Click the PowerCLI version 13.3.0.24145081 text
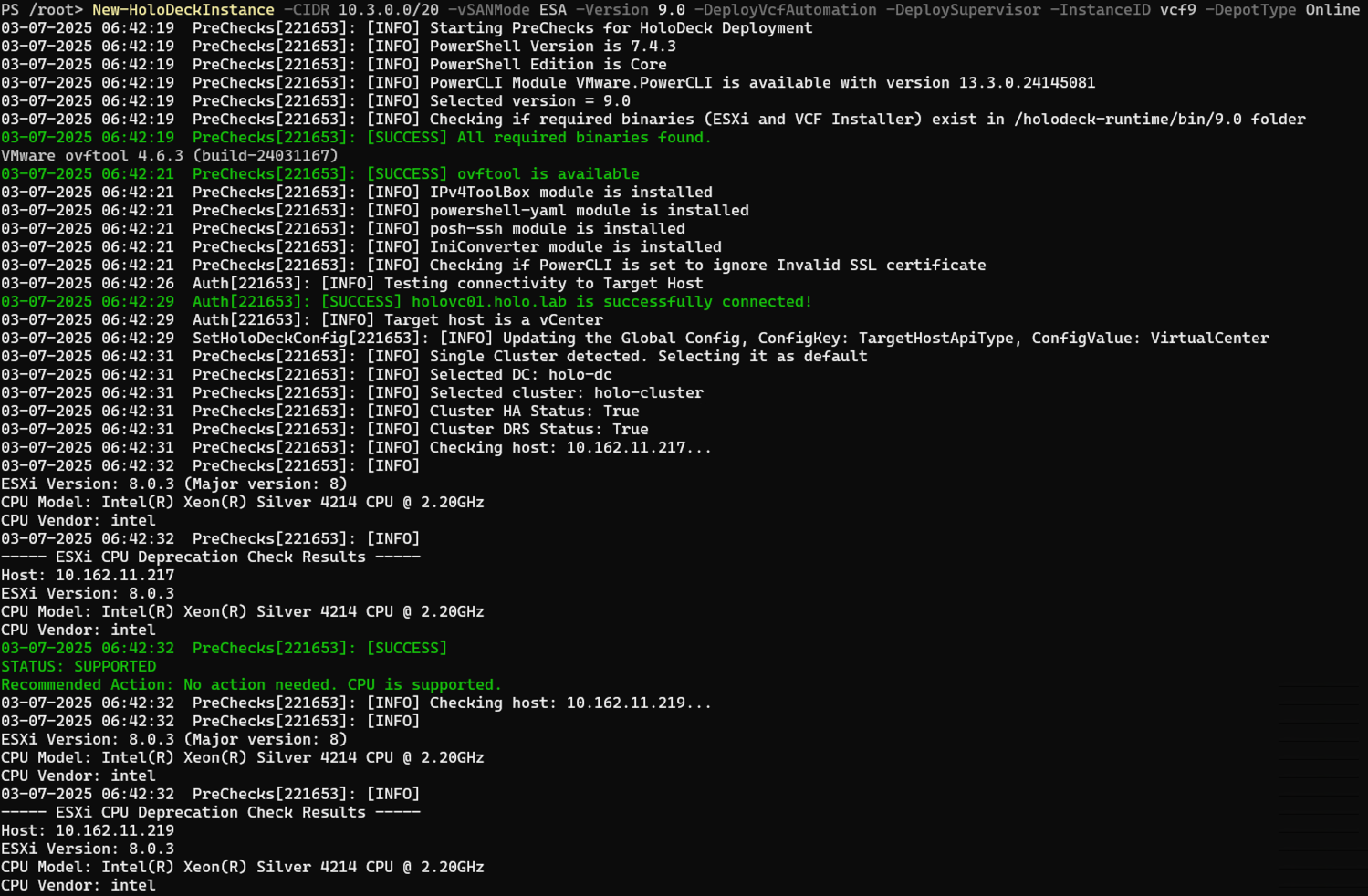 pos(1027,83)
